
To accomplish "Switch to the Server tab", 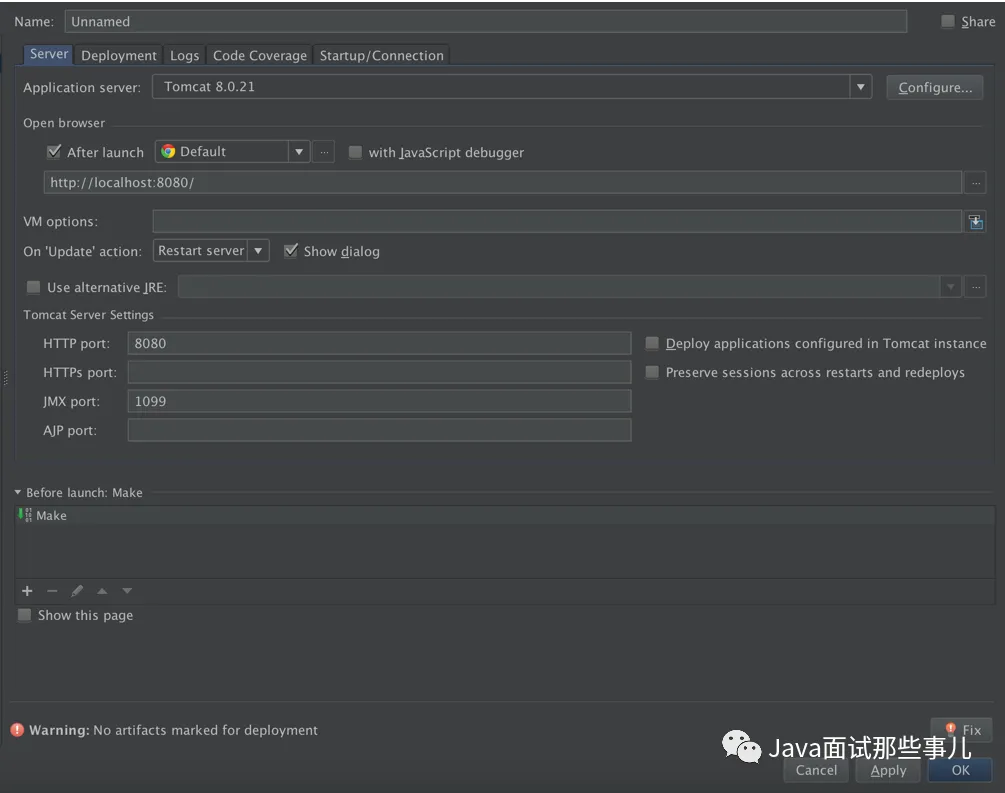I will pyautogui.click(x=49, y=54).
